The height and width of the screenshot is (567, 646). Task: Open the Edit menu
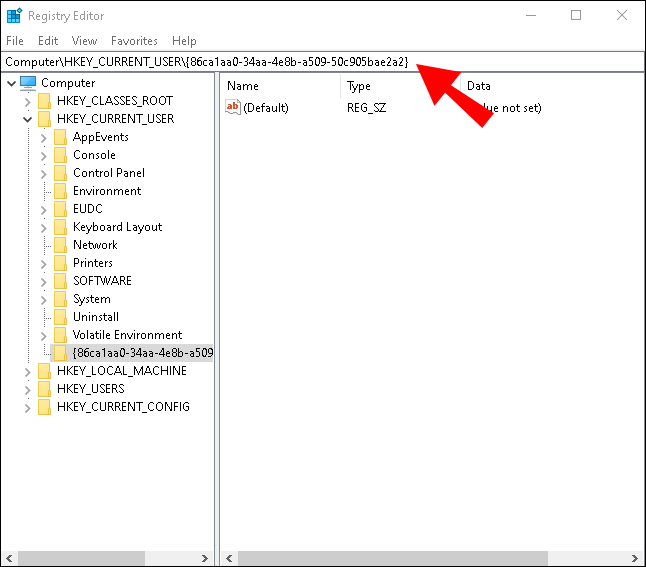click(48, 41)
